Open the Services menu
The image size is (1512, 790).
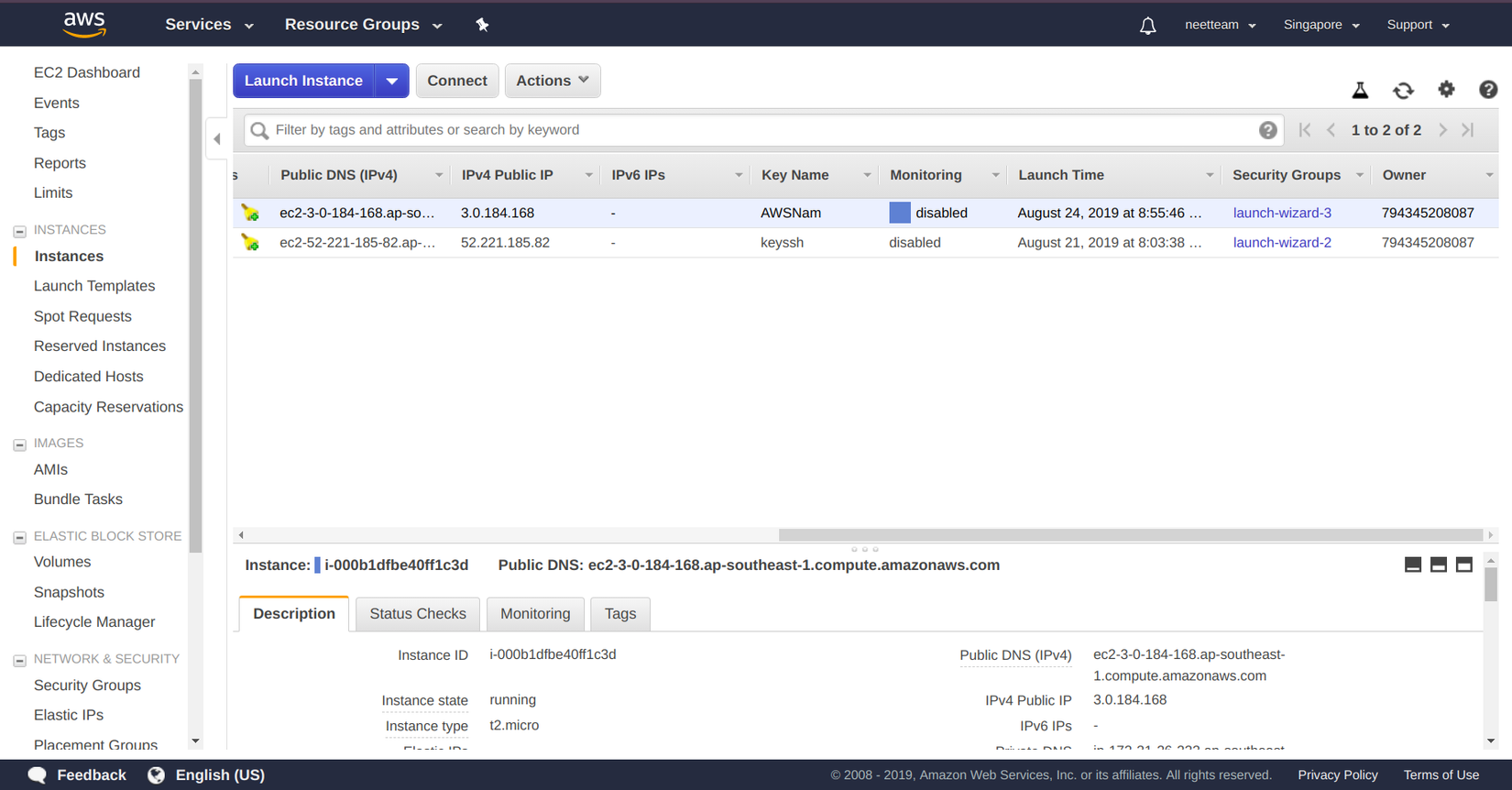209,25
